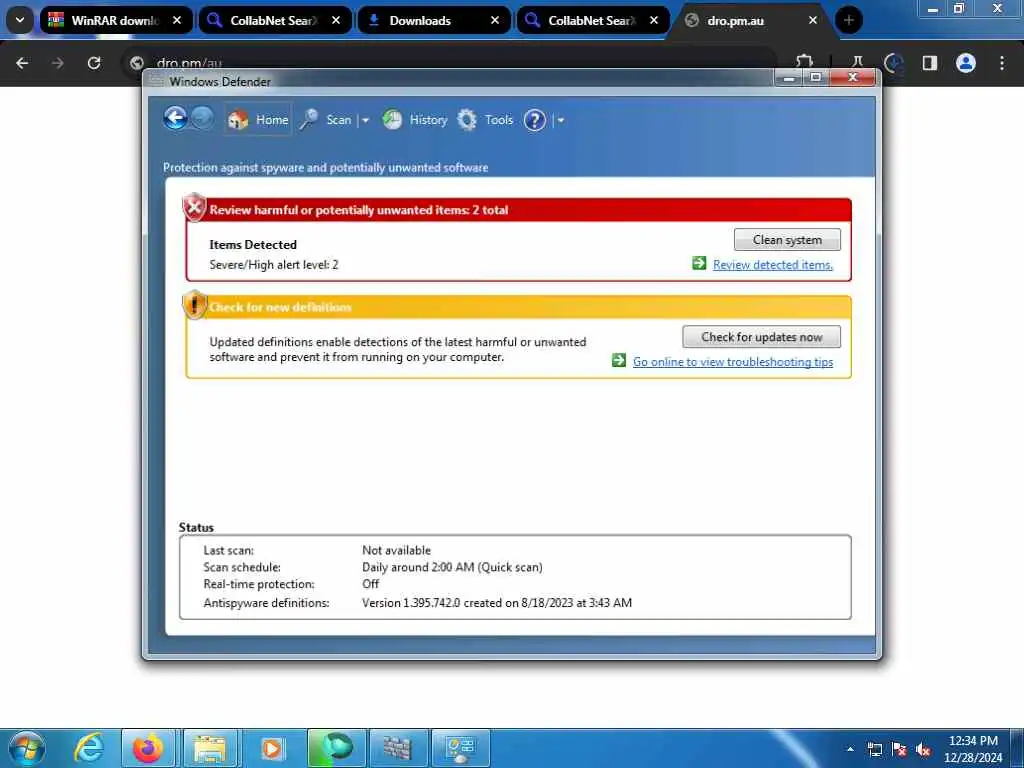
Task: Go back with Windows Defender back arrow
Action: point(175,119)
